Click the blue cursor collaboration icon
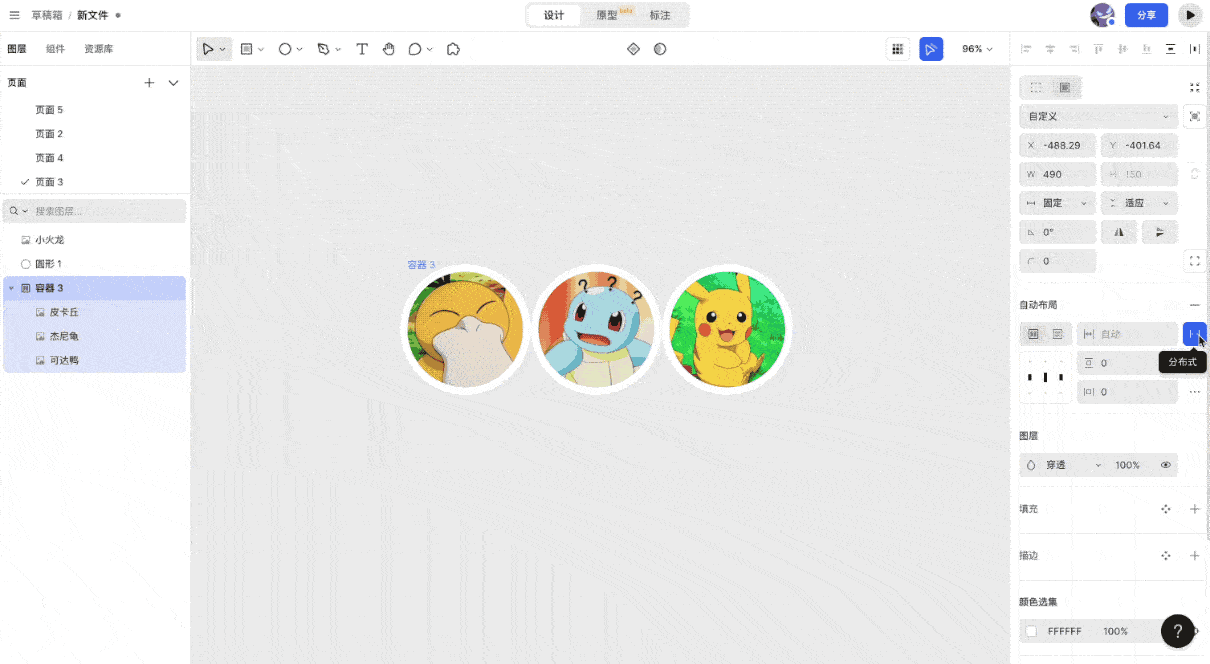 (x=931, y=49)
